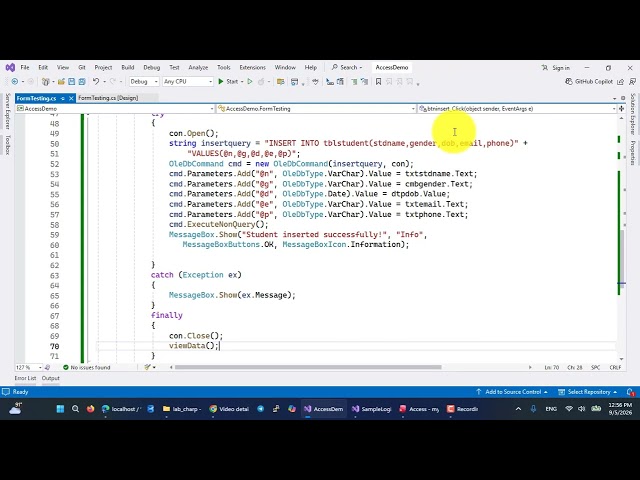Click the taskbar Search magnifier icon
The image size is (640, 480).
pos(76,409)
